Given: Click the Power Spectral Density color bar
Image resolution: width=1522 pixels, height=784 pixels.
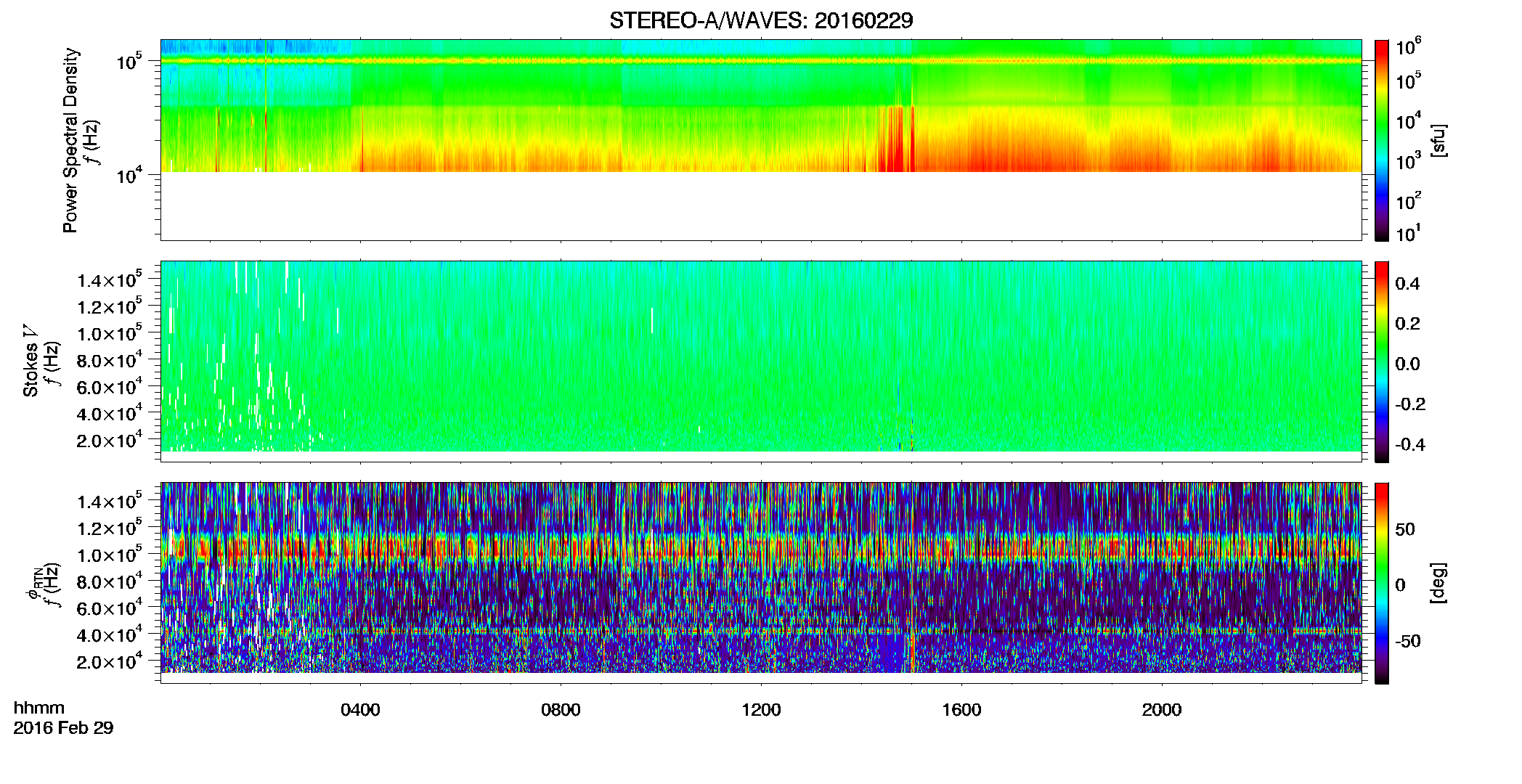Looking at the screenshot, I should pos(1382,140).
